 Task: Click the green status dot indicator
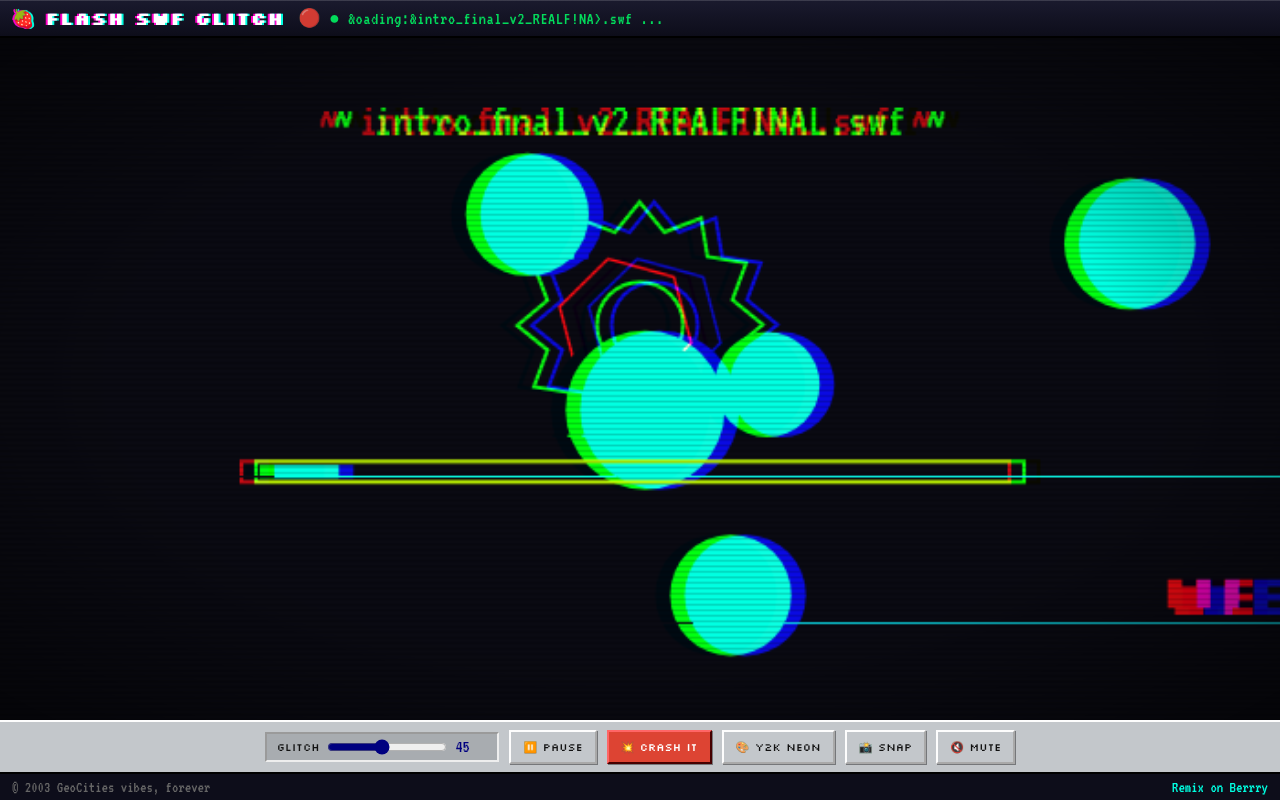[334, 19]
